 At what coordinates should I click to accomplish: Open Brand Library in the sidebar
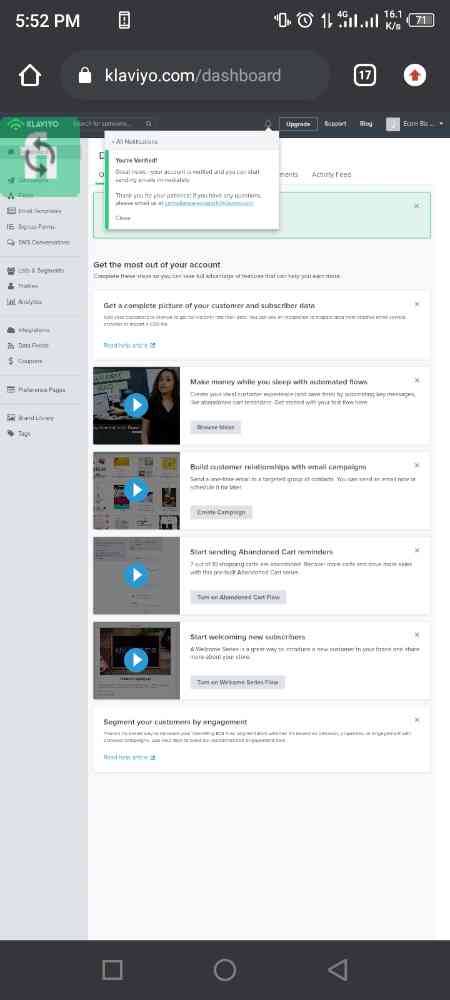31,418
